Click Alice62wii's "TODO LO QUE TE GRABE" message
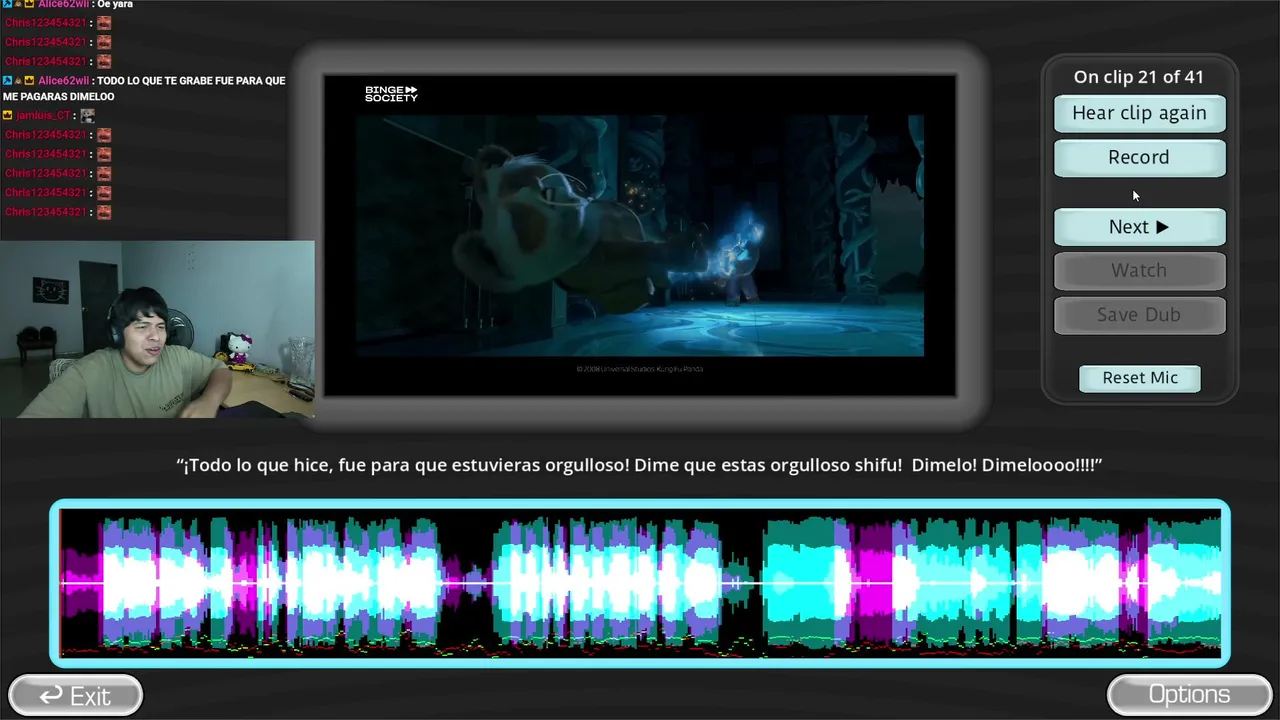The width and height of the screenshot is (1280, 720). pyautogui.click(x=144, y=88)
